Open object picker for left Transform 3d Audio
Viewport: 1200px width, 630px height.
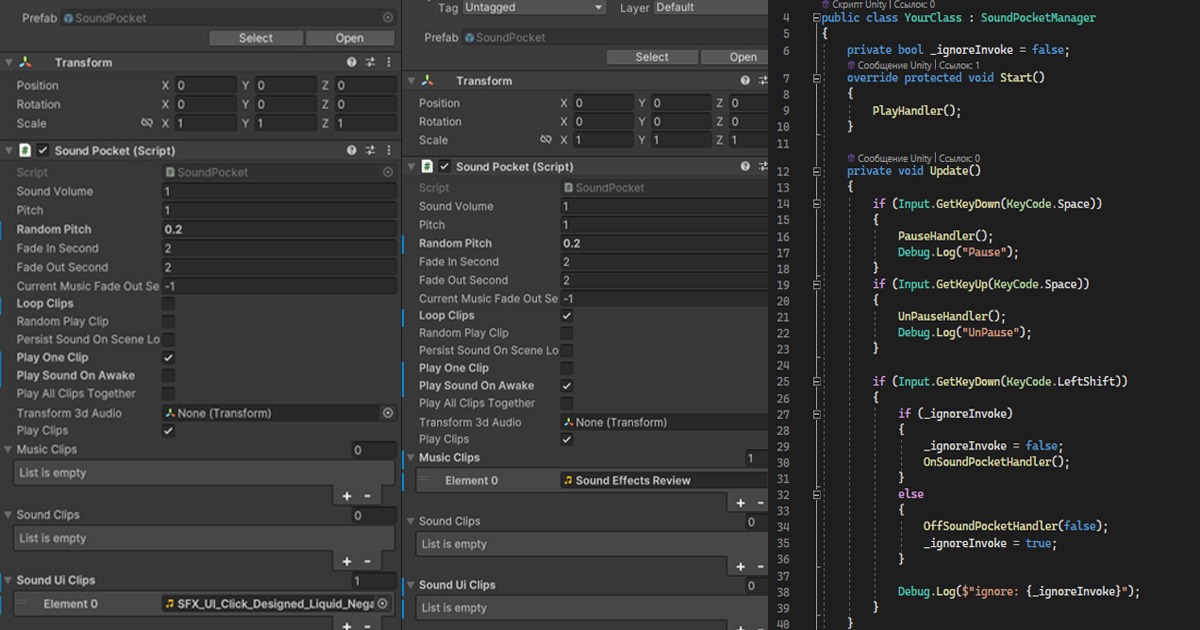(x=388, y=413)
